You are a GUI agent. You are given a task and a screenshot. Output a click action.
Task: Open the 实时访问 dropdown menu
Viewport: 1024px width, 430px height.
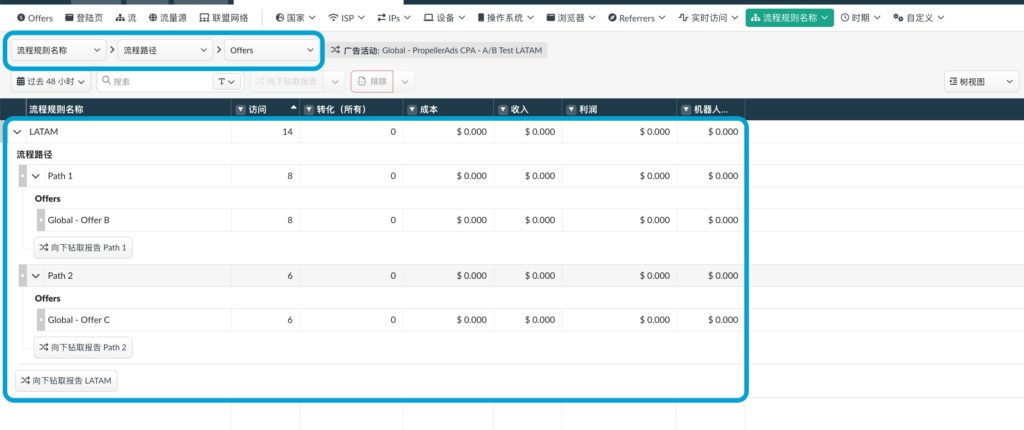(708, 18)
